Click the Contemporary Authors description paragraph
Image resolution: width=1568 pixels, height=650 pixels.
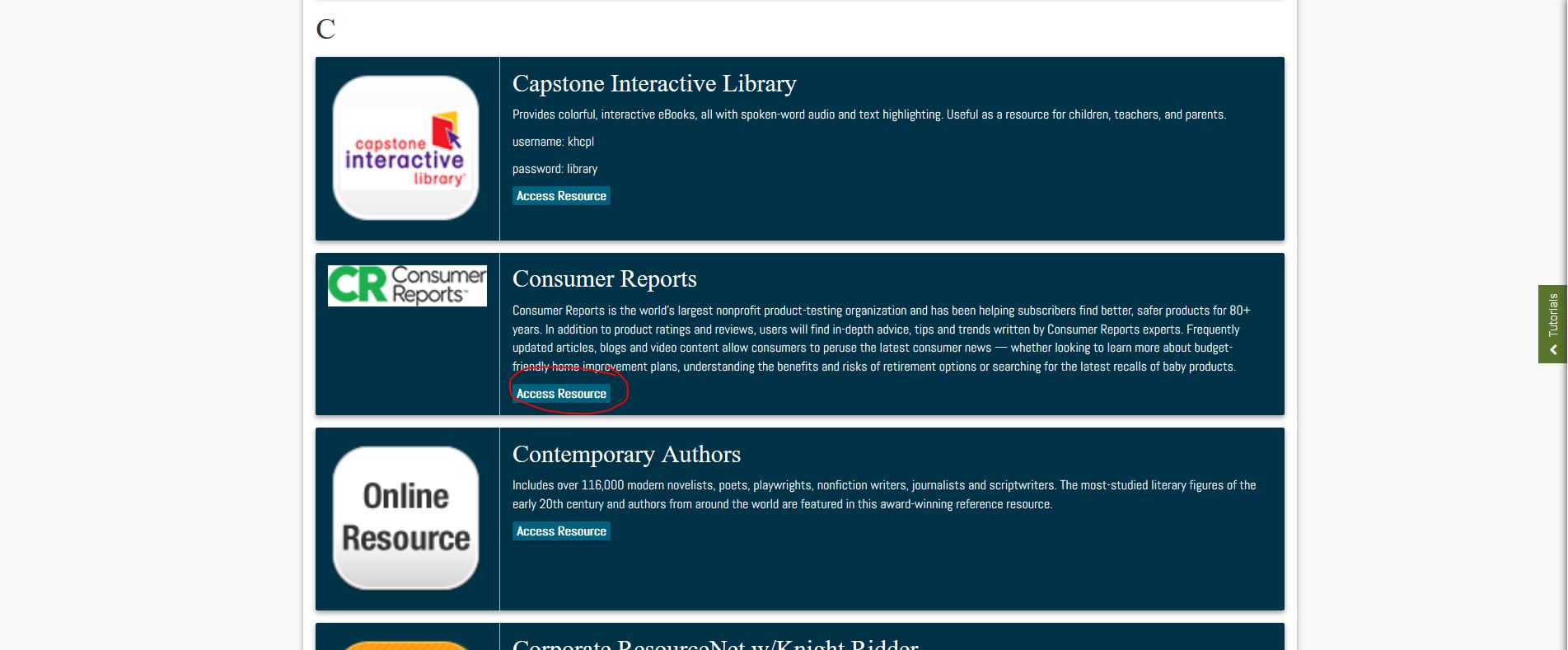pyautogui.click(x=884, y=494)
